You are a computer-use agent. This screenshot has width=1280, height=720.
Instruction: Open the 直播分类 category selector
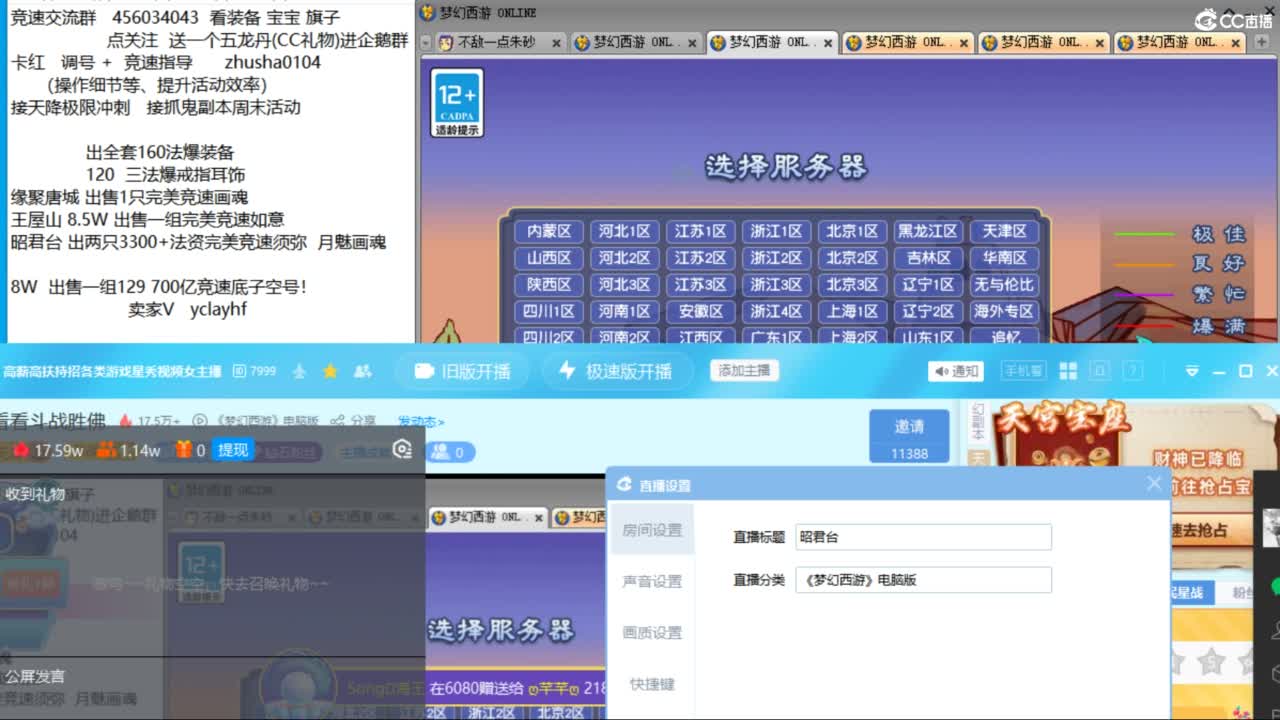coord(923,580)
